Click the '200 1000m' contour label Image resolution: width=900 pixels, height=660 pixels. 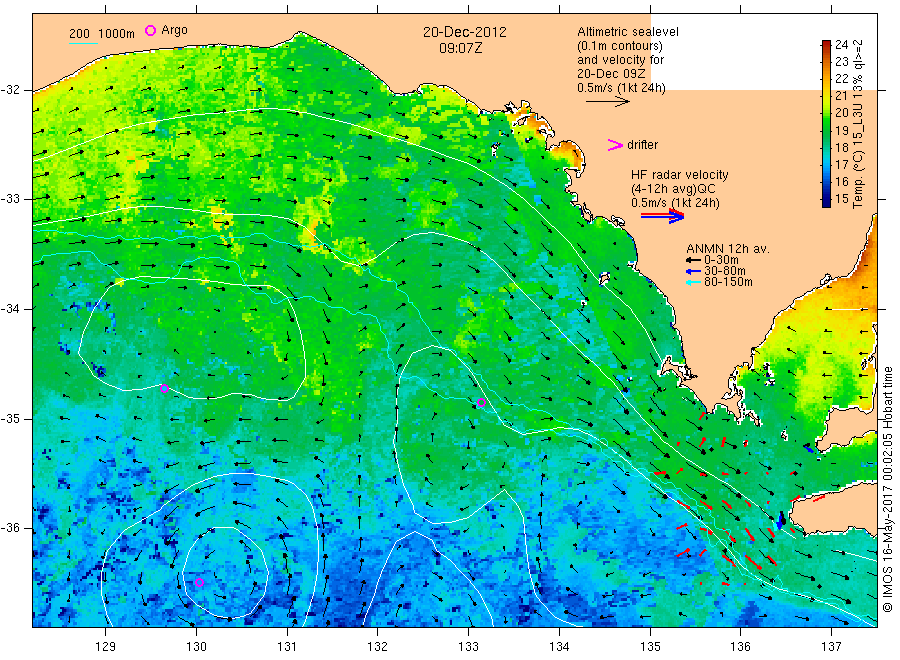click(102, 34)
